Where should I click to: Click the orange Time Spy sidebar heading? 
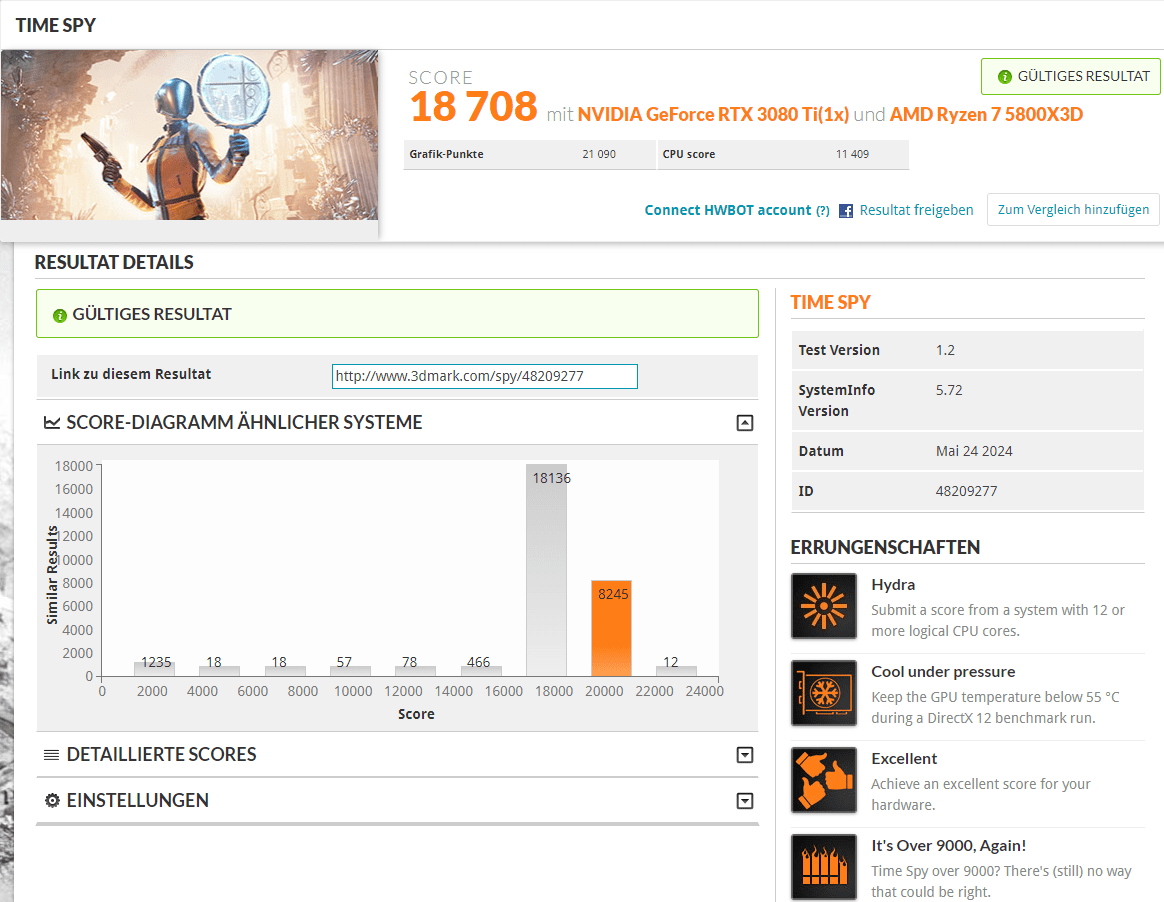[x=830, y=303]
